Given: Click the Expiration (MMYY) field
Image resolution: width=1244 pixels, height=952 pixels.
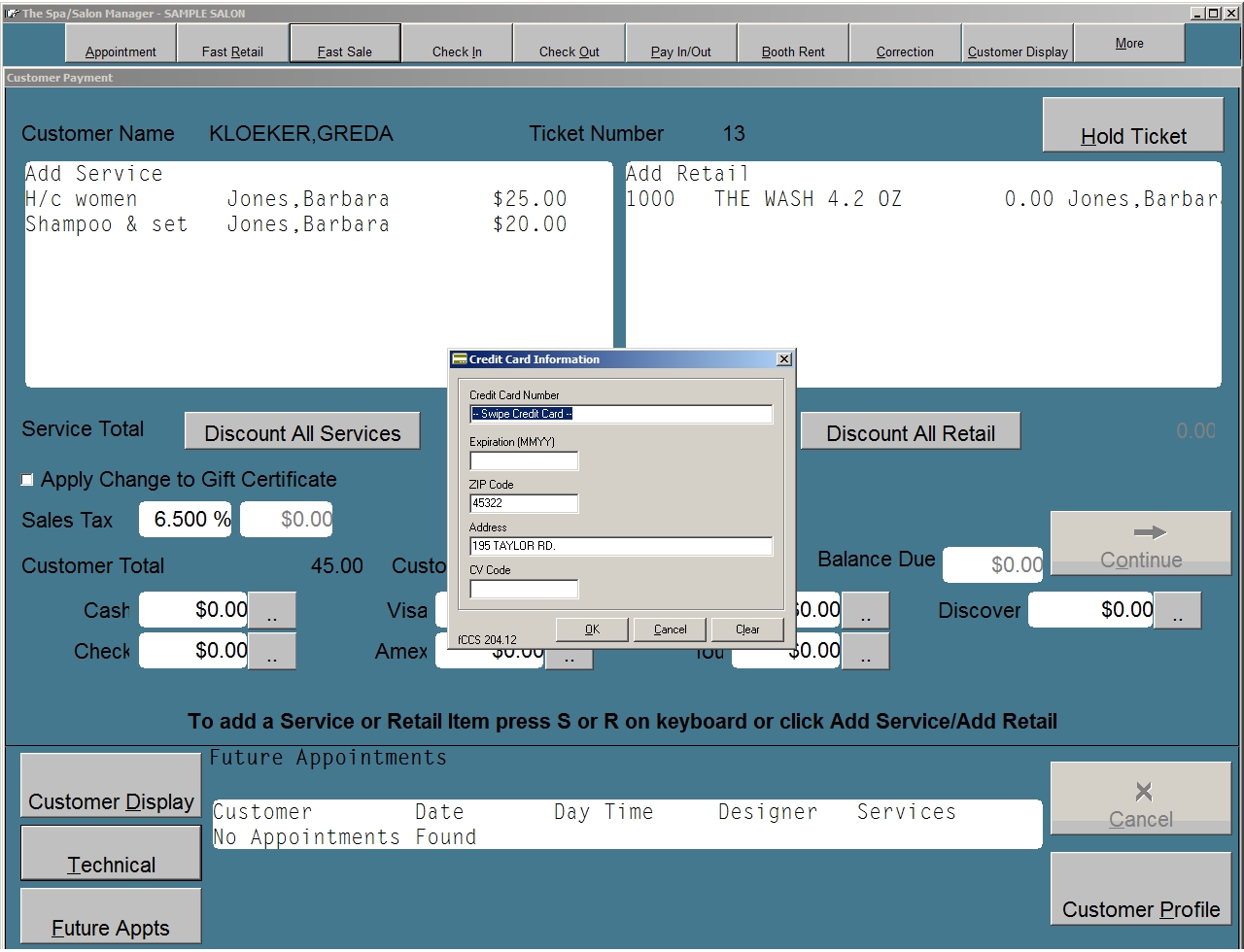Looking at the screenshot, I should point(524,460).
